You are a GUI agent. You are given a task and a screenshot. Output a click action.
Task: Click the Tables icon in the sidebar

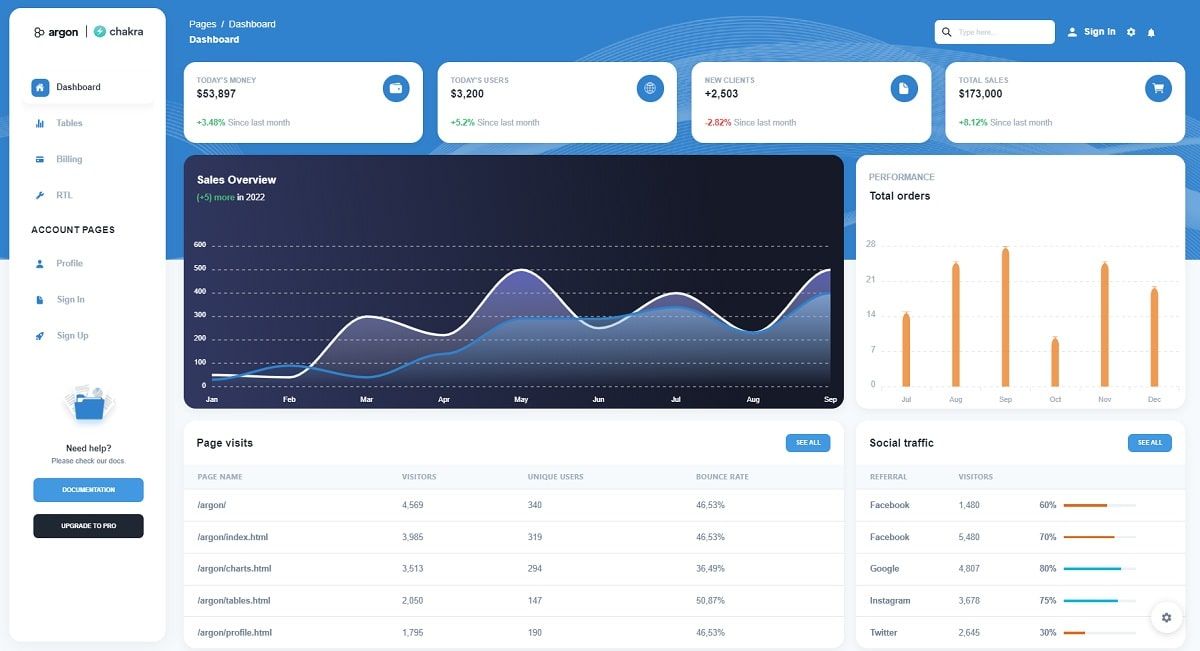pos(38,123)
